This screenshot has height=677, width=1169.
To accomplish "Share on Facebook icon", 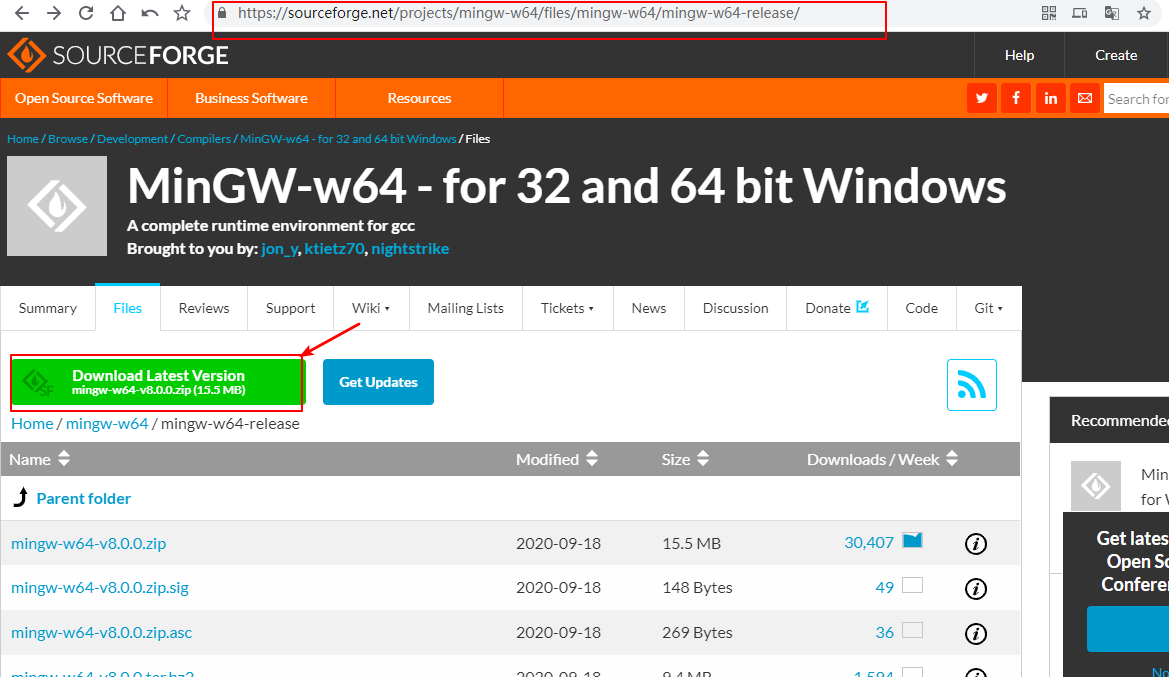I will click(1016, 98).
